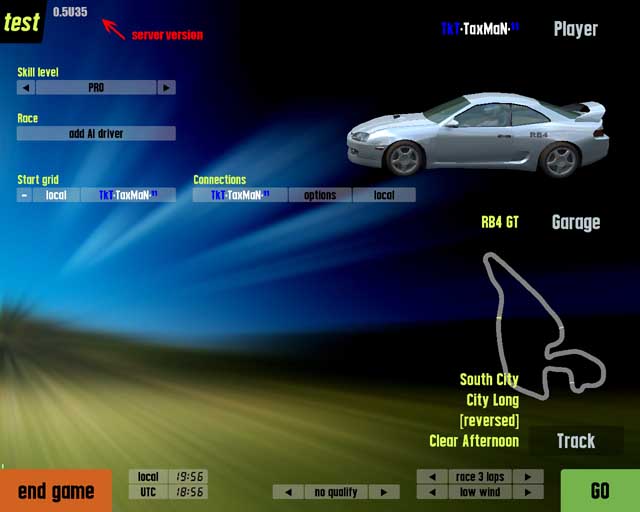Click the Clear Afternoon weather text
This screenshot has width=640, height=512.
point(474,441)
